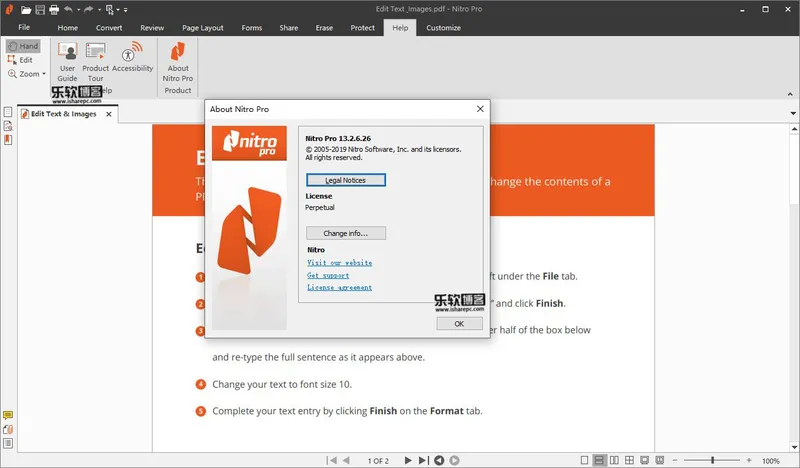
Task: Close the About Nitro Pro dialog
Action: pos(480,109)
